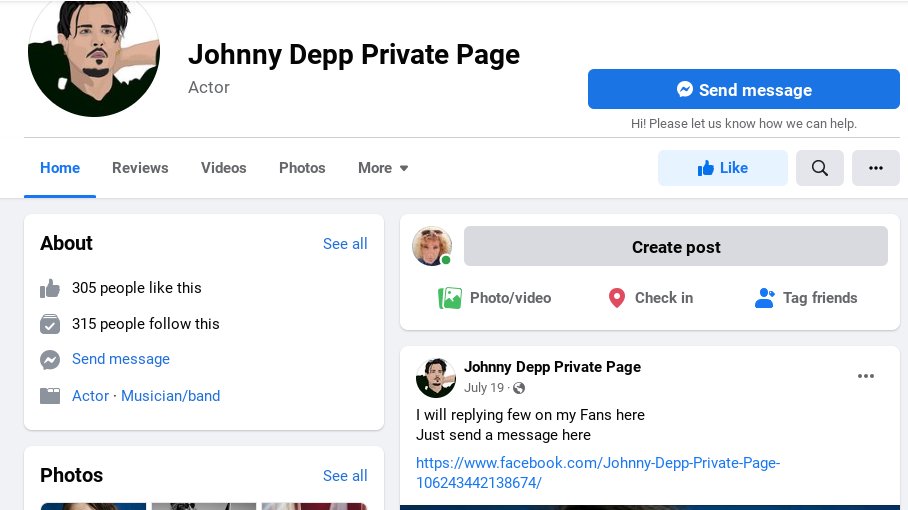908x510 pixels.
Task: Like the page with the Like button
Action: pos(723,168)
